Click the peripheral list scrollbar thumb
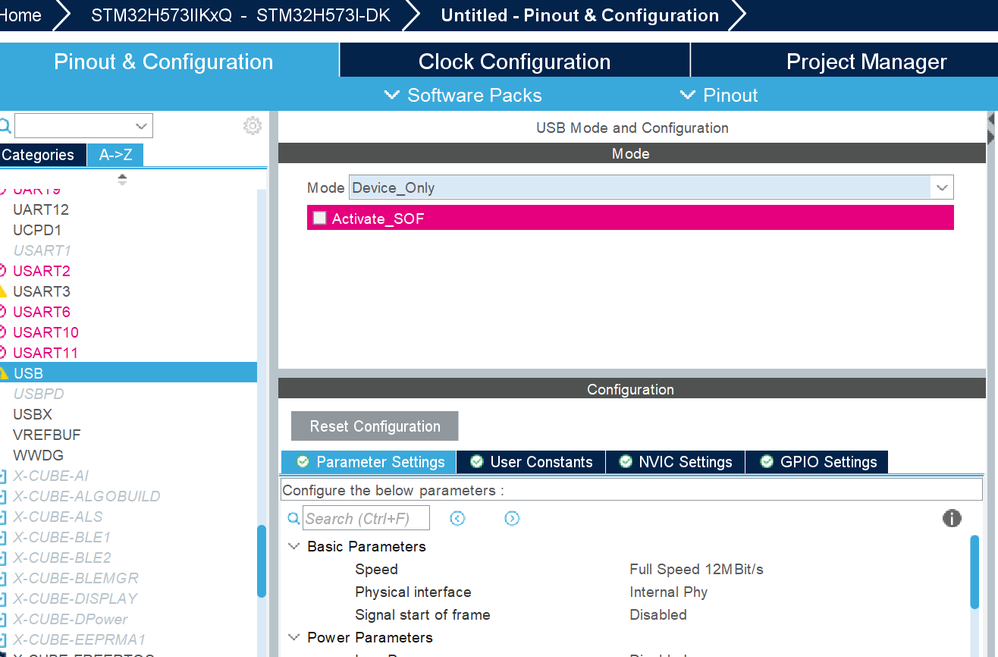Viewport: 998px width, 657px height. coord(262,561)
